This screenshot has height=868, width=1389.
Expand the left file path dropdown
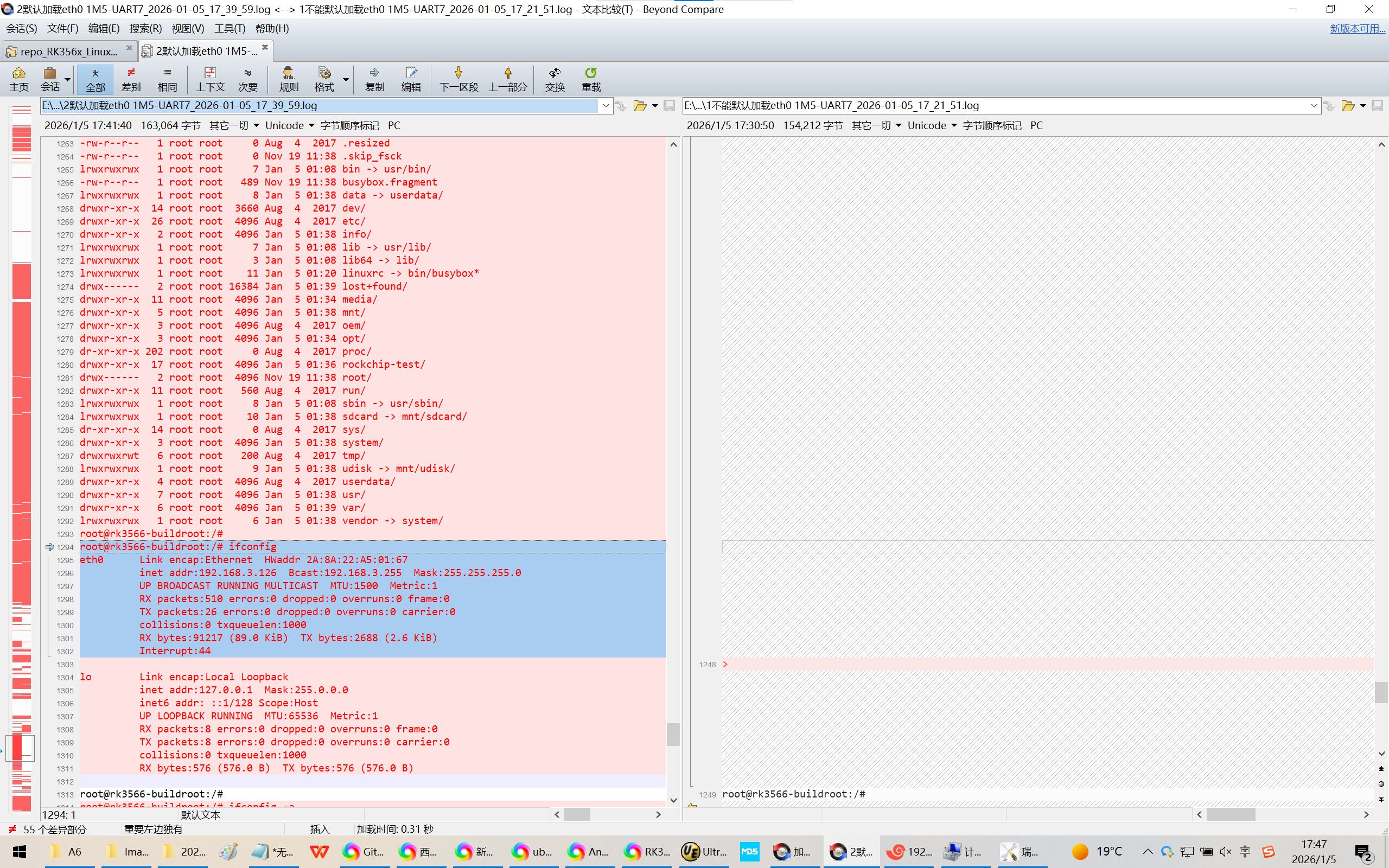[x=606, y=106]
